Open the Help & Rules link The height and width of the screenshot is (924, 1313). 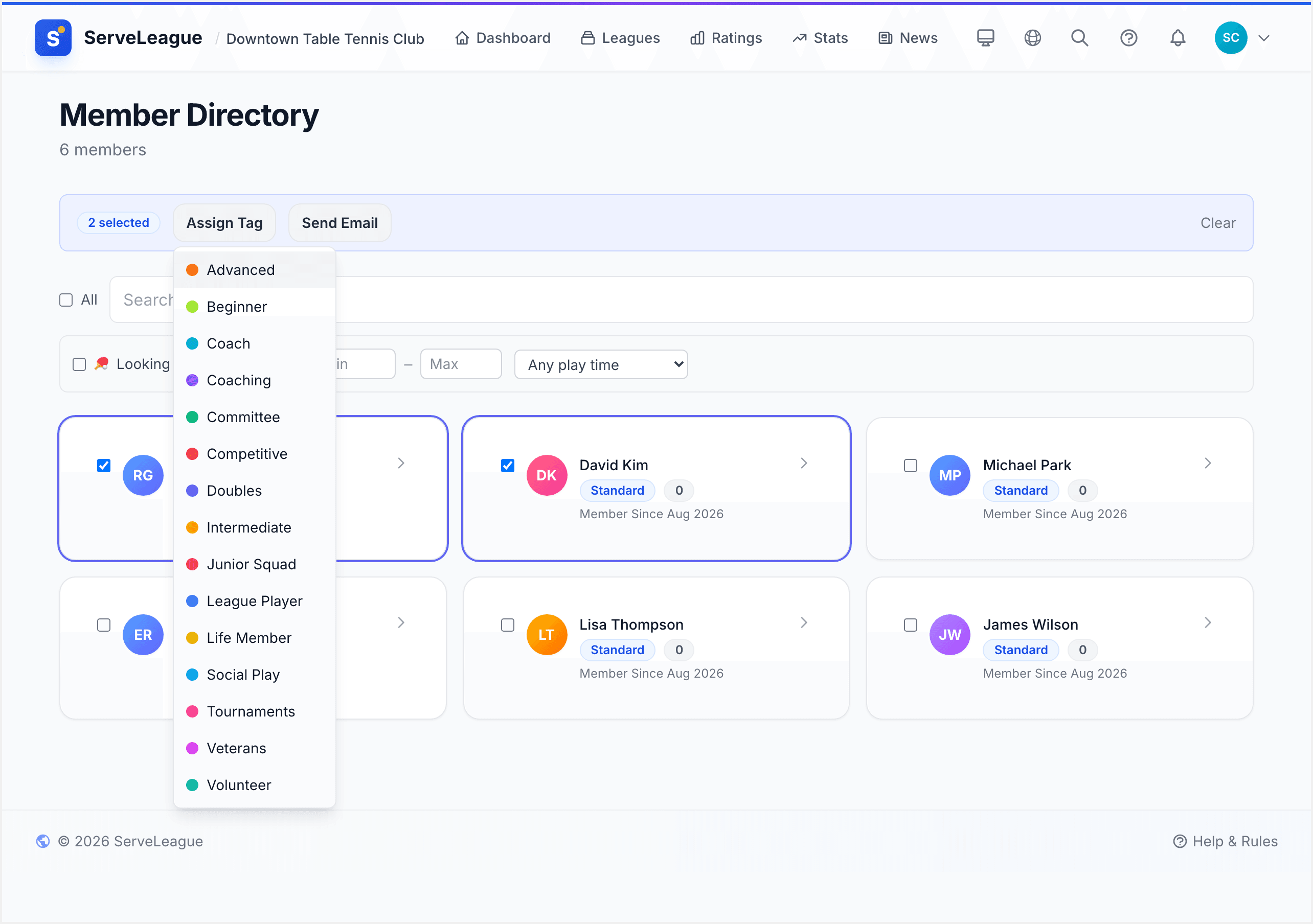pyautogui.click(x=1225, y=841)
